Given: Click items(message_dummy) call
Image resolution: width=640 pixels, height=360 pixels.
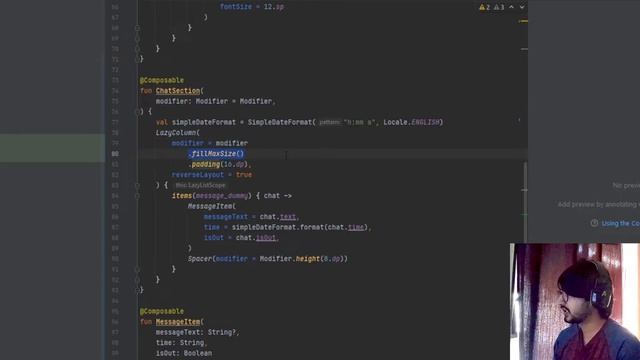Looking at the screenshot, I should [211, 196].
